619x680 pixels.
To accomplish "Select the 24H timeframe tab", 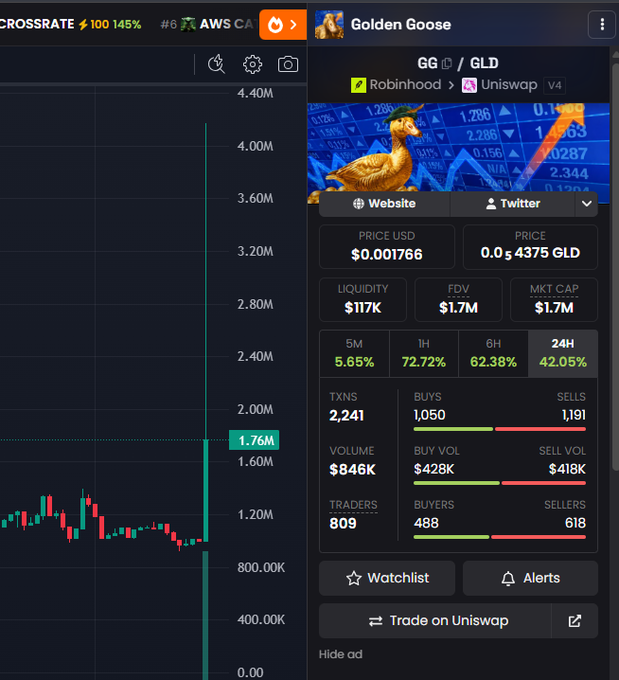I will (563, 353).
